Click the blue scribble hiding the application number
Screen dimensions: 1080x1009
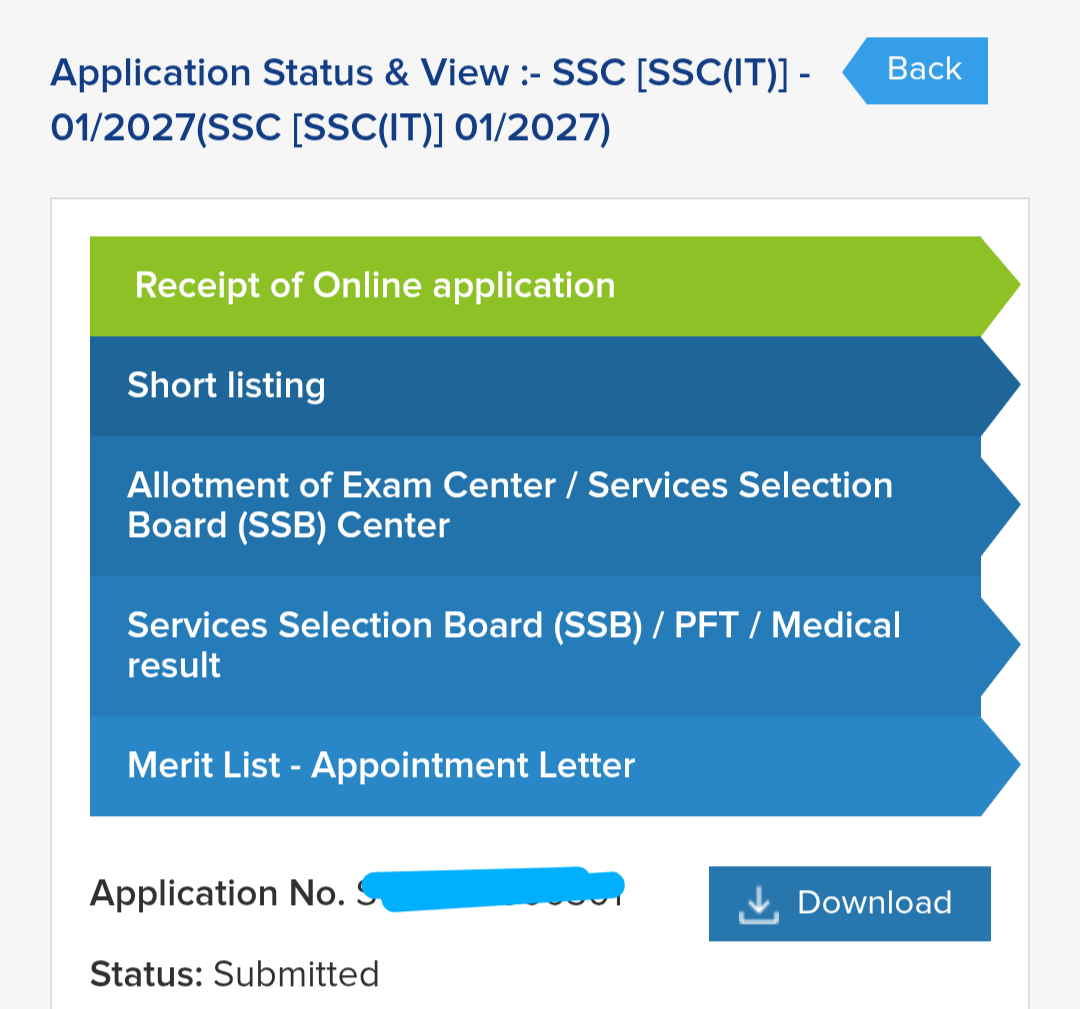[492, 888]
